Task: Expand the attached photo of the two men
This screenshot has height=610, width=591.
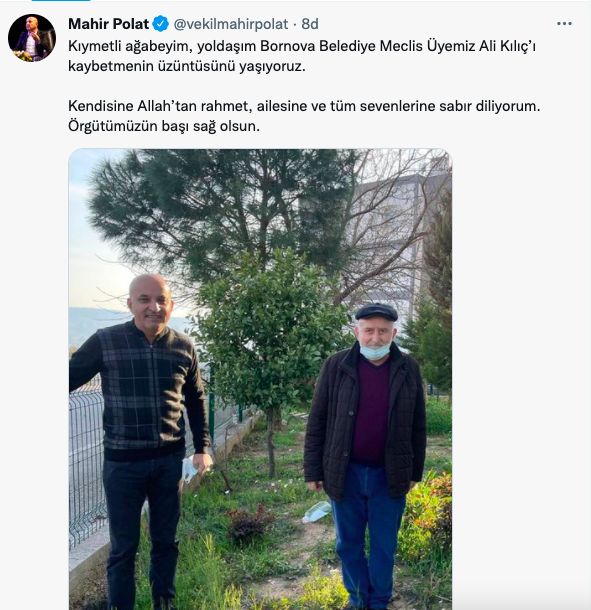Action: [260, 379]
